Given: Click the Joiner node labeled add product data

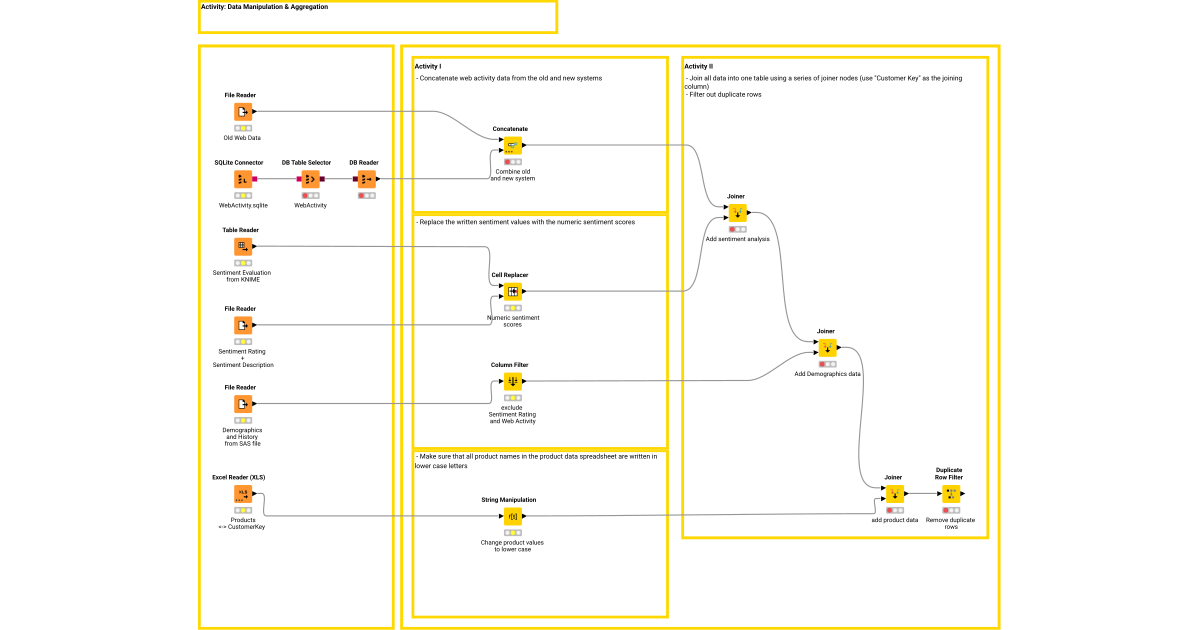Looking at the screenshot, I should click(x=893, y=493).
